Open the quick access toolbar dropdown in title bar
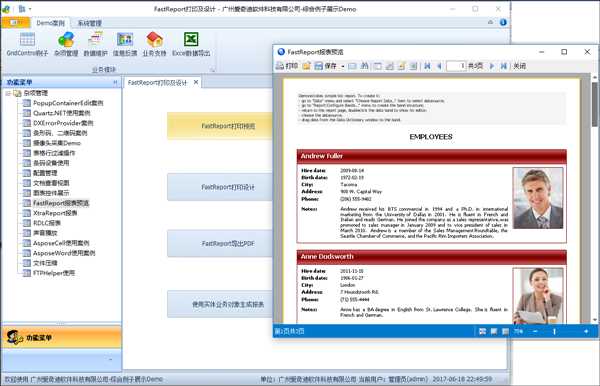Viewport: 600px width, 386px height. (30, 8)
